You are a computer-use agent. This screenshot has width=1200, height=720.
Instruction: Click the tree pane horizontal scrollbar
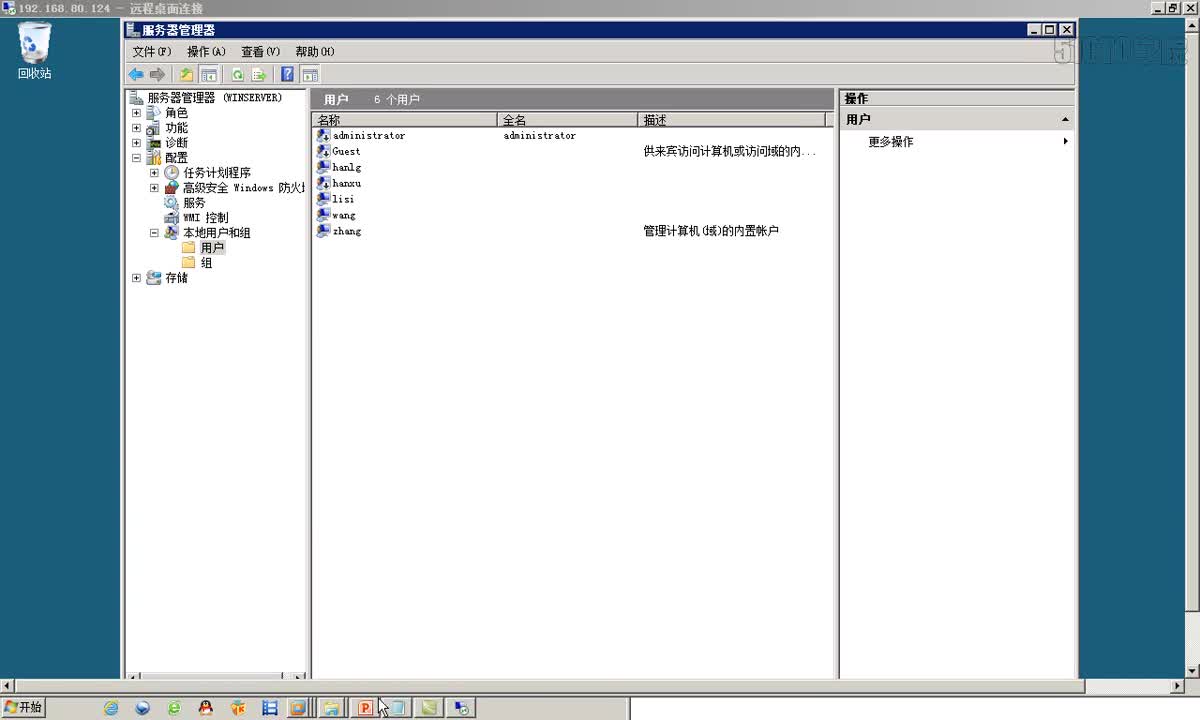point(216,677)
